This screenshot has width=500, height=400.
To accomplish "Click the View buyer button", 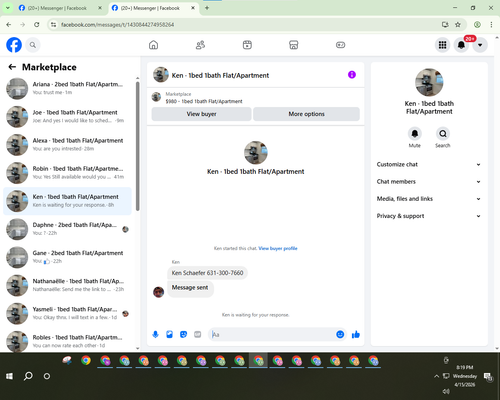I will [201, 114].
